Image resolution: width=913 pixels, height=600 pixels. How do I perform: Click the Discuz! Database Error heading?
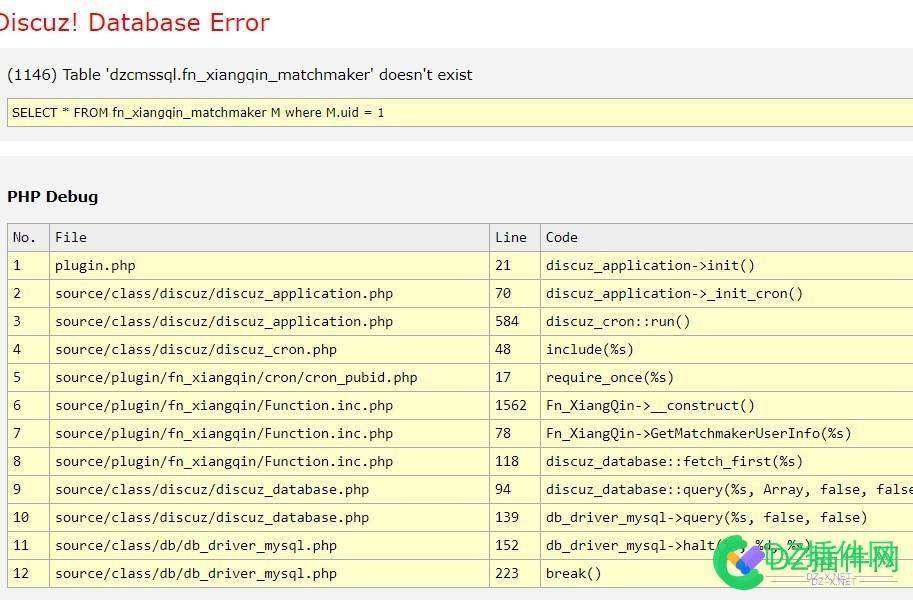[133, 23]
